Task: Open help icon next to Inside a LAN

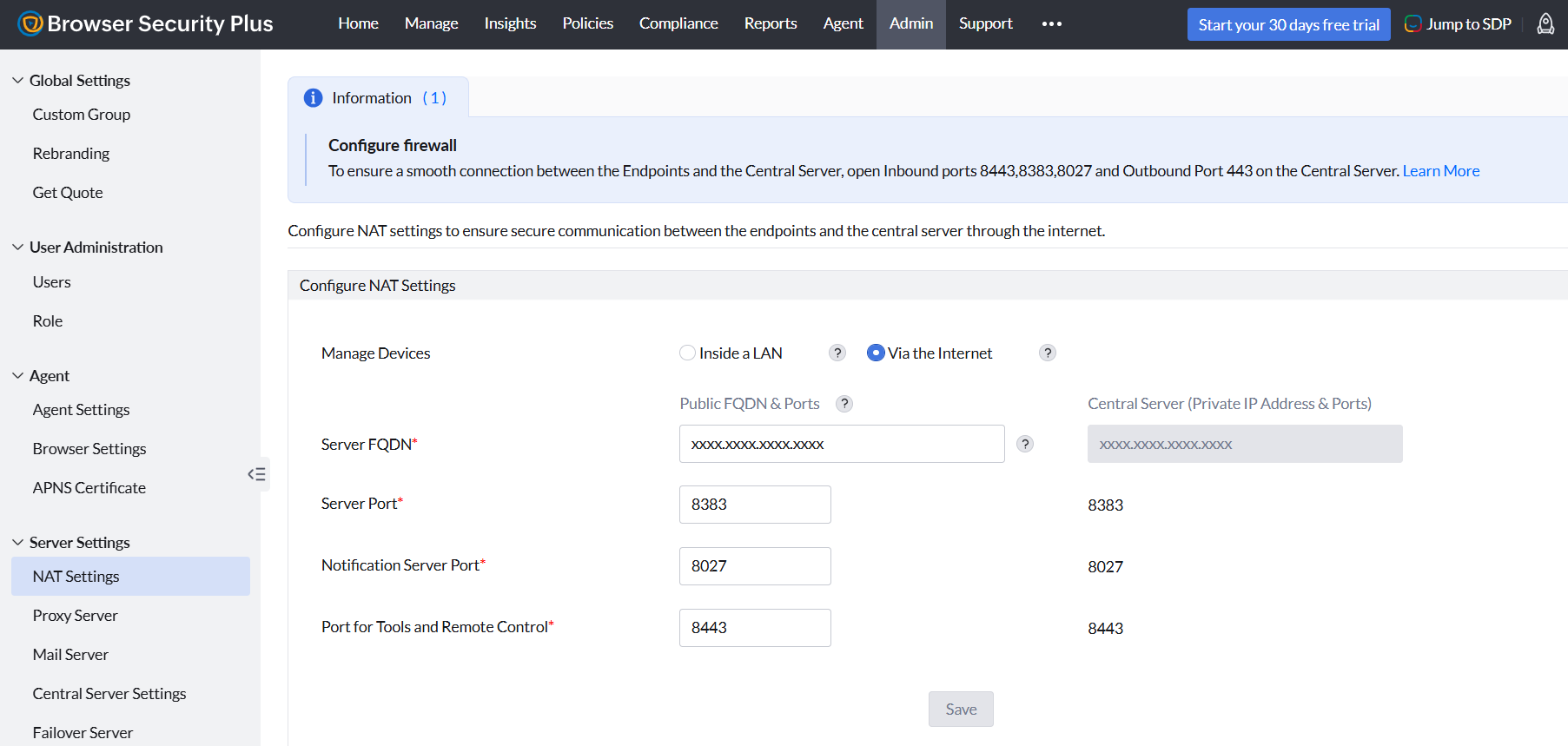Action: [837, 353]
